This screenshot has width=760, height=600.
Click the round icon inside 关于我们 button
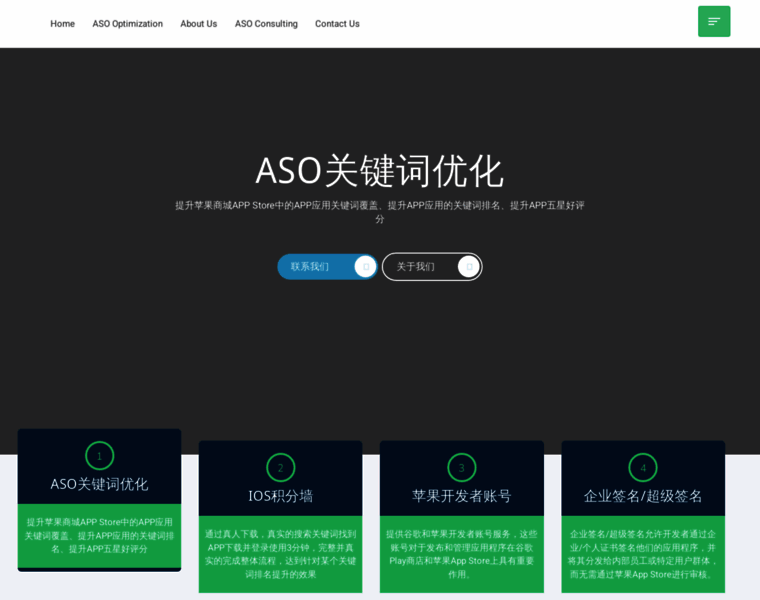(468, 267)
